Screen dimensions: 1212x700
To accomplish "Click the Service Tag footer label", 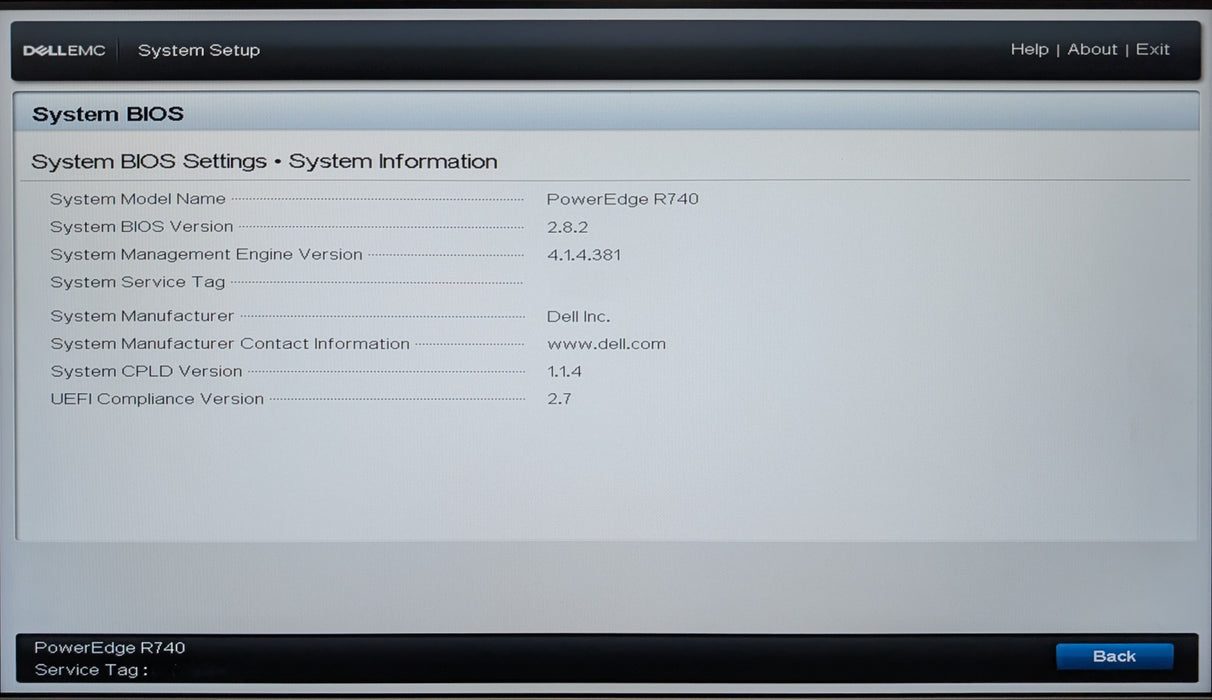I will 91,670.
